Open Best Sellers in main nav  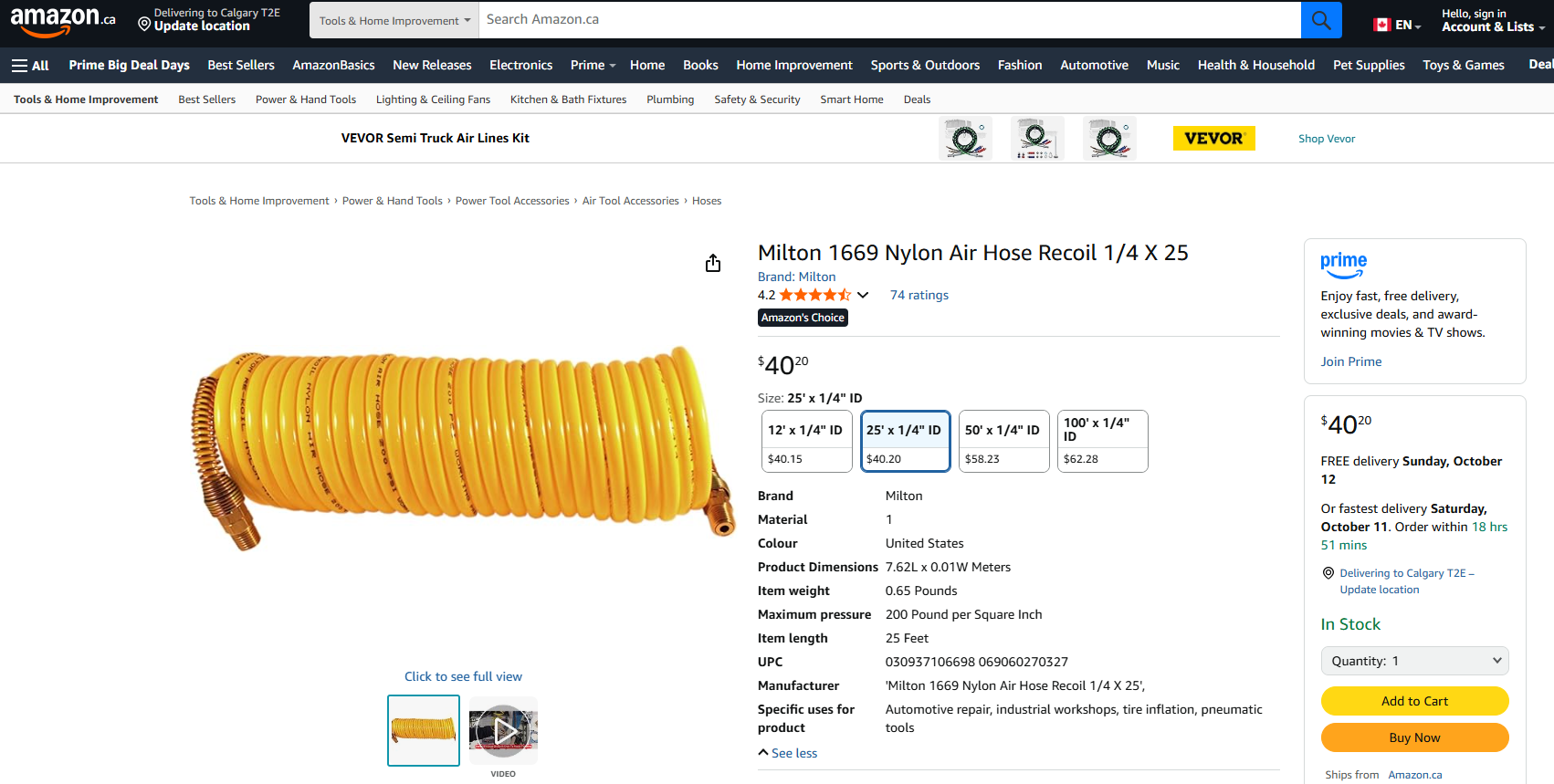coord(241,65)
